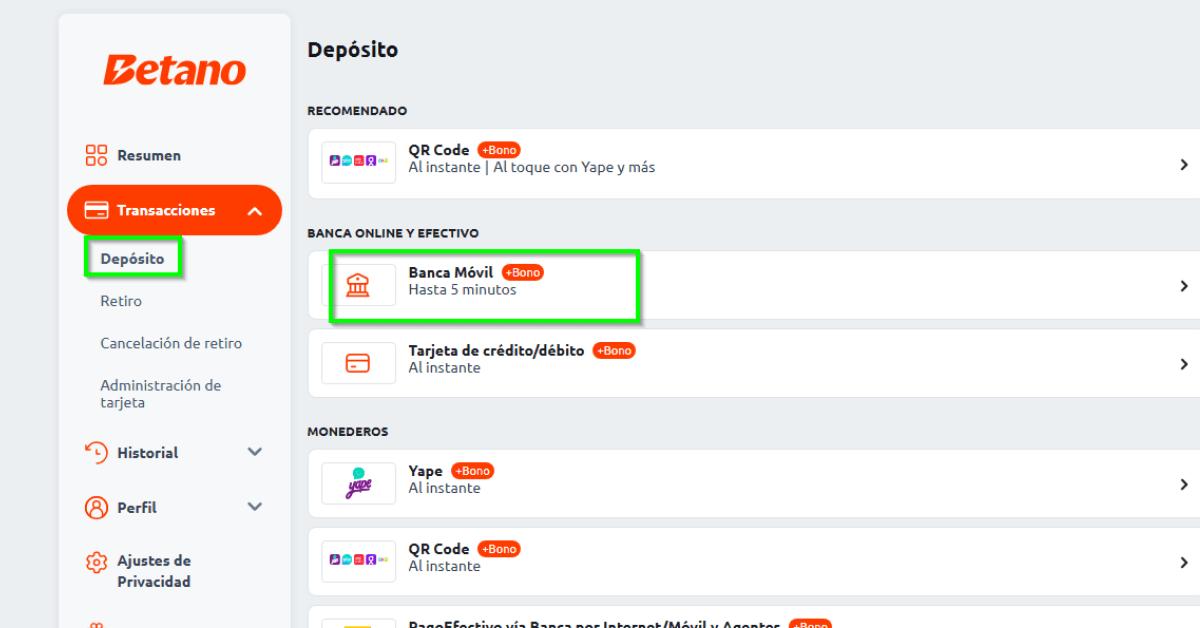Click +Bono badge next to Banca Móvil
This screenshot has width=1200, height=628.
tap(523, 272)
